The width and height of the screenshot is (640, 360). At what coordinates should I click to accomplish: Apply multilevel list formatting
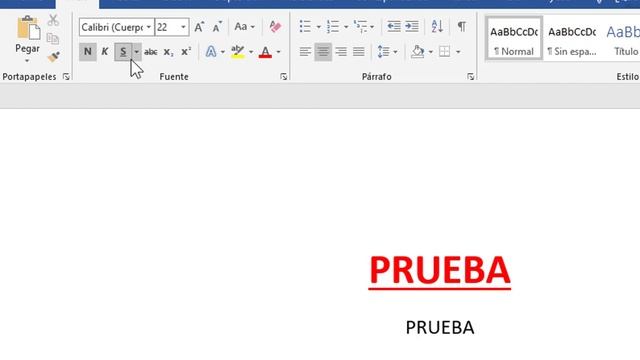click(x=360, y=27)
